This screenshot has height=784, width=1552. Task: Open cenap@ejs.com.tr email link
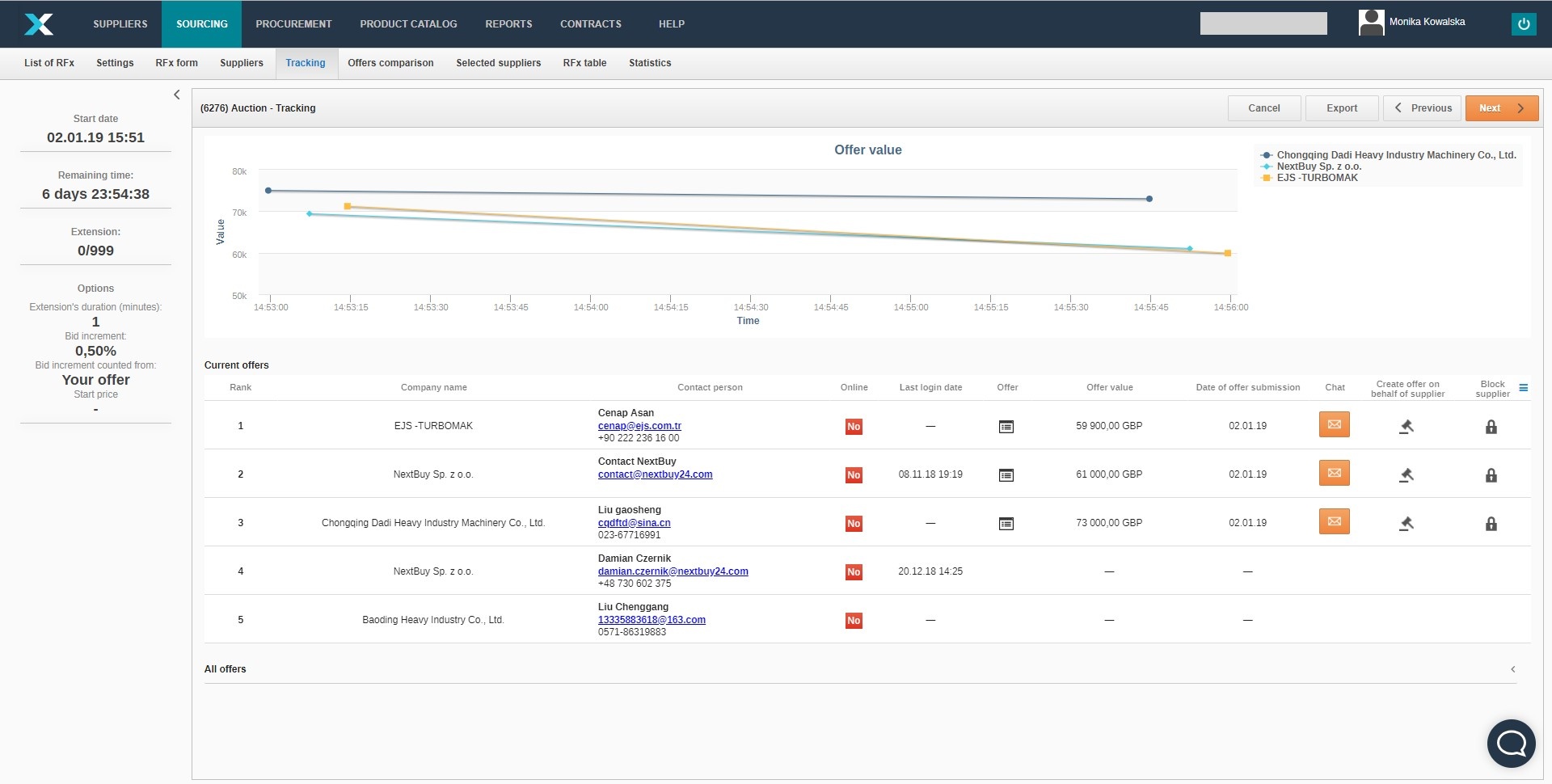pyautogui.click(x=639, y=426)
